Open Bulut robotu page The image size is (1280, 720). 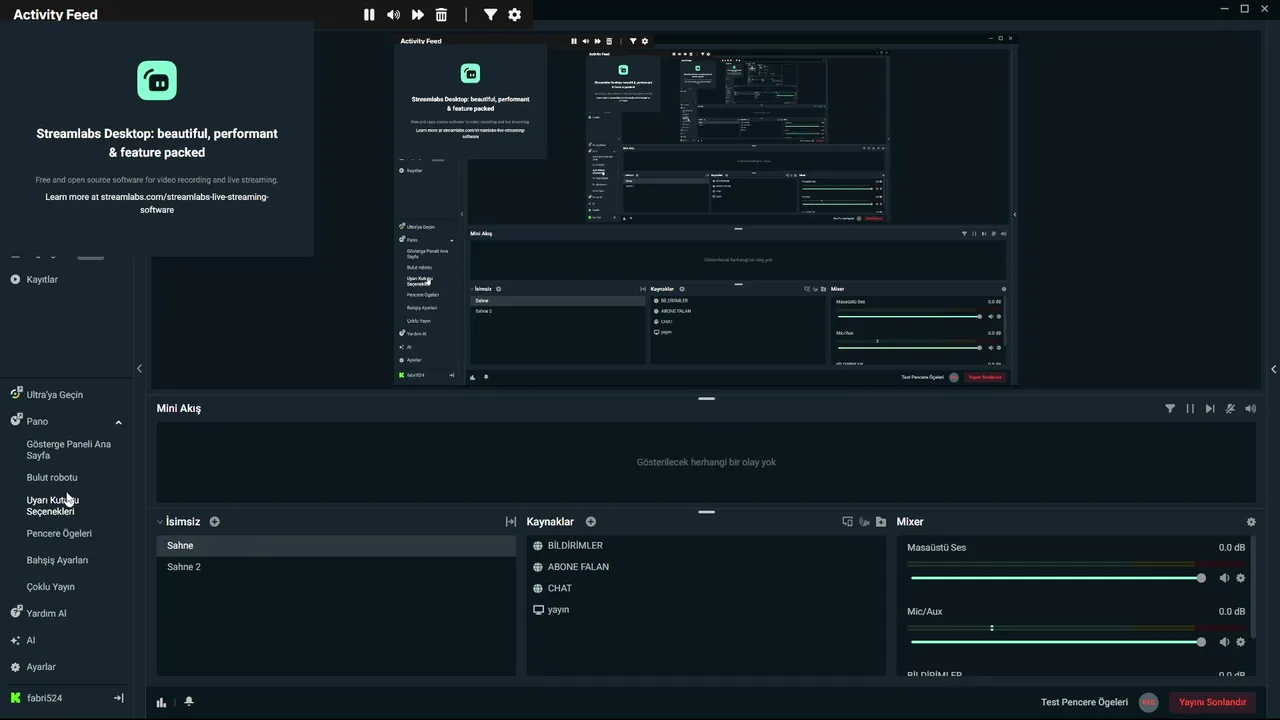[x=52, y=477]
